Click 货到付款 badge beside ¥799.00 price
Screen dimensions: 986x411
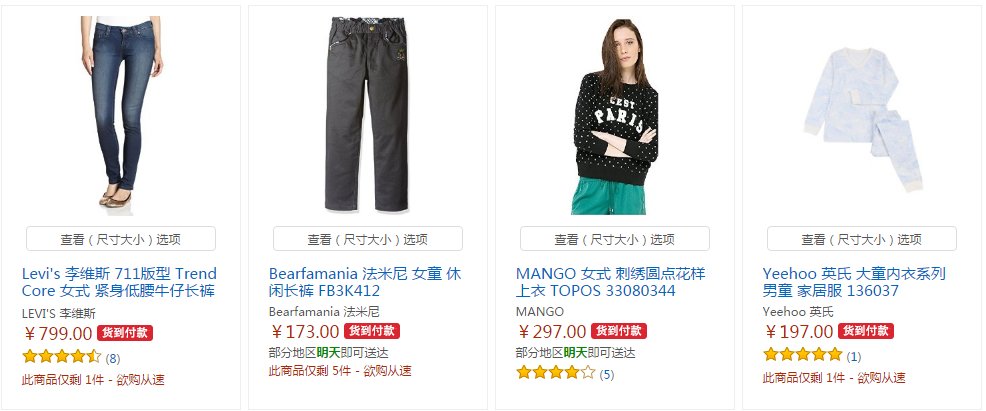point(125,332)
